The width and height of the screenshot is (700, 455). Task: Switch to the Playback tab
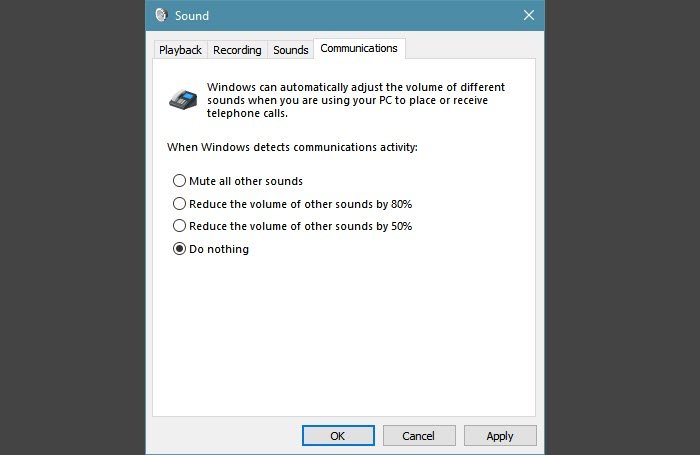coord(180,50)
